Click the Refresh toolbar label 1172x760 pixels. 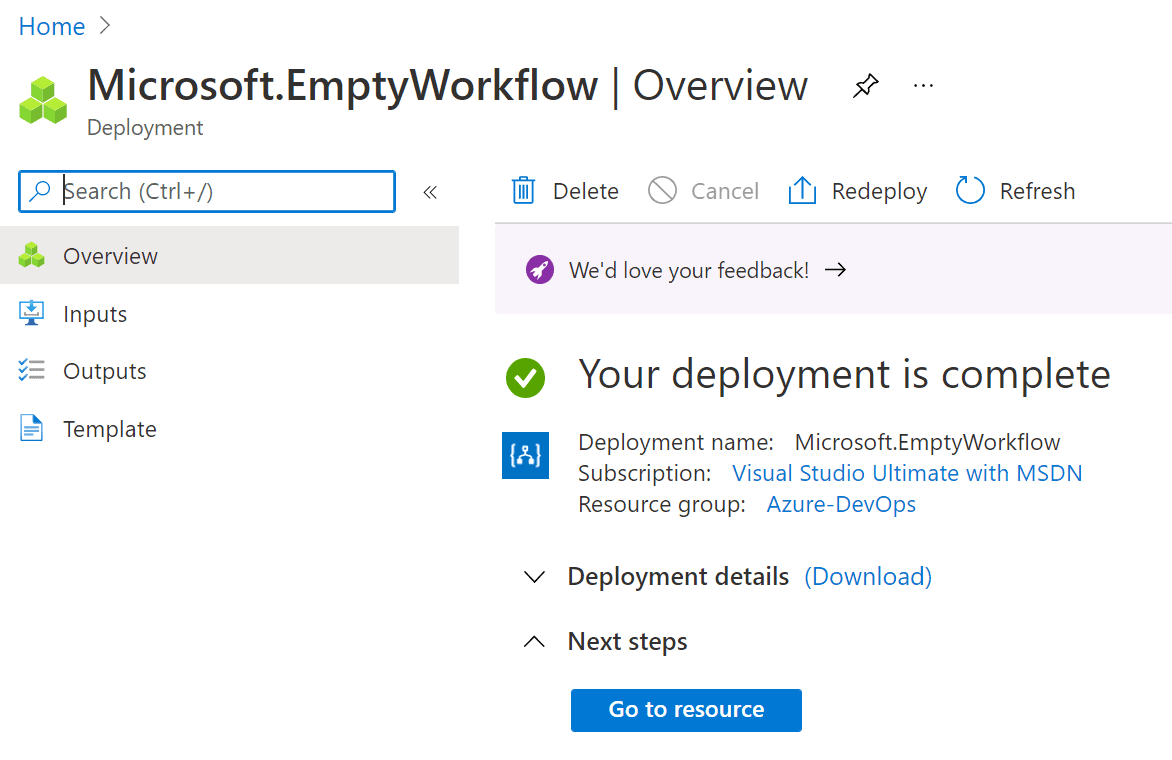click(x=1037, y=191)
